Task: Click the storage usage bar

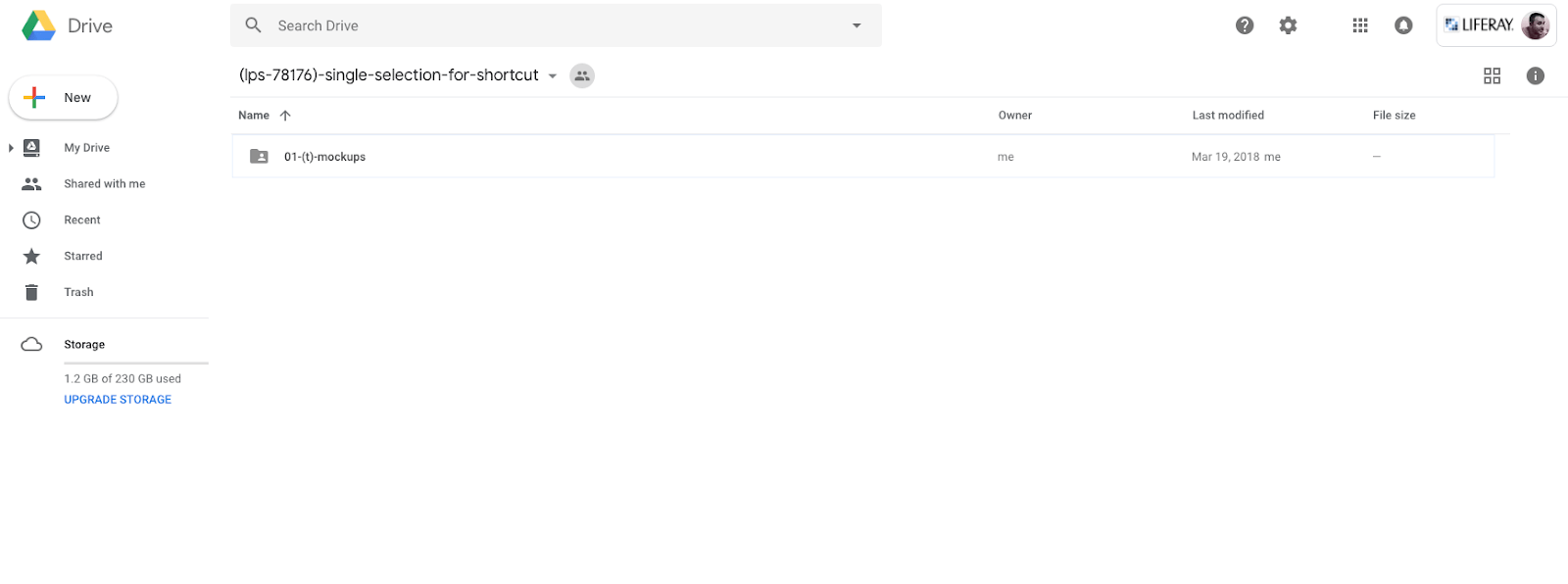Action: pos(136,364)
